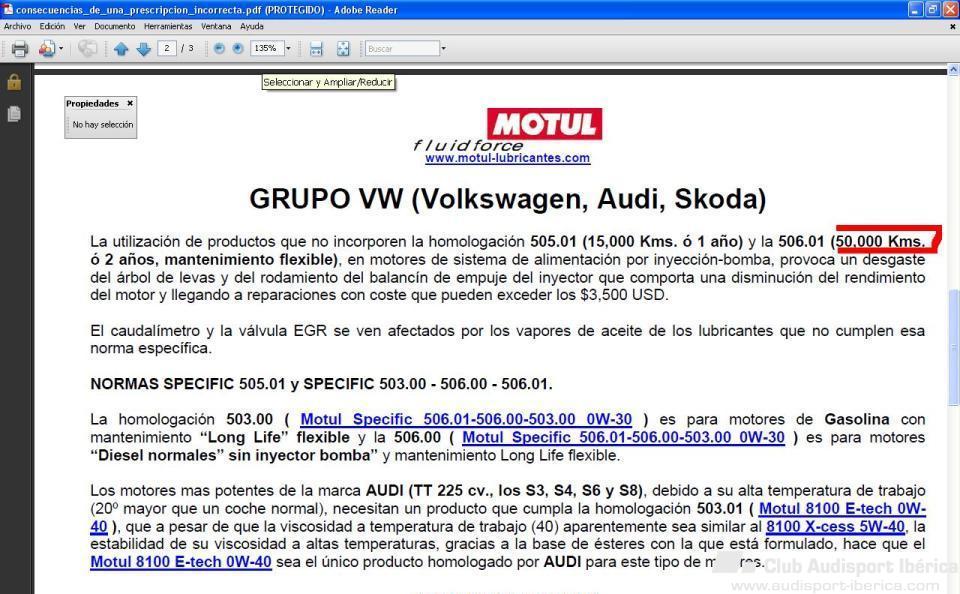Open Motul Specific link after homologación 503.00
Image resolution: width=960 pixels, height=594 pixels.
[466, 419]
